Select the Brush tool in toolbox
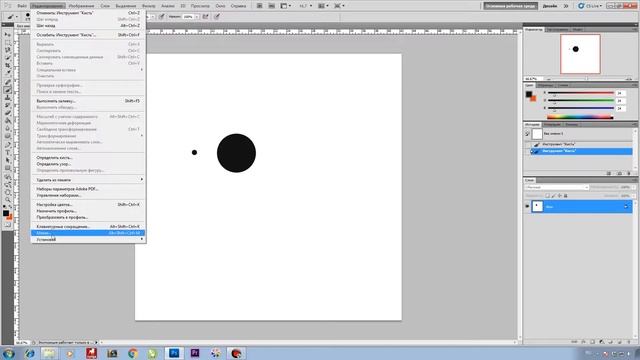640x360 pixels. (8, 90)
